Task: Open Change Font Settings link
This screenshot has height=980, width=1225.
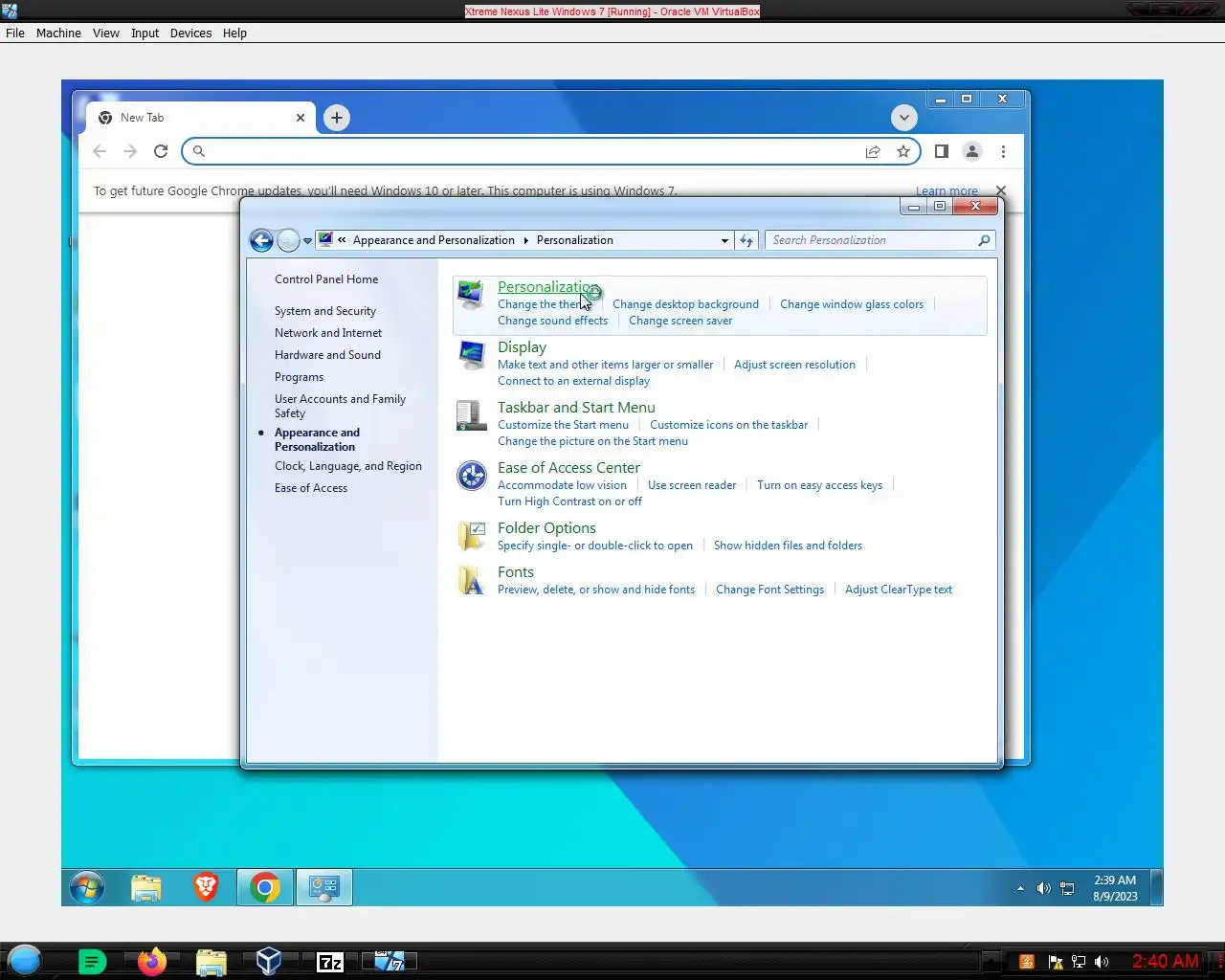Action: coord(769,590)
